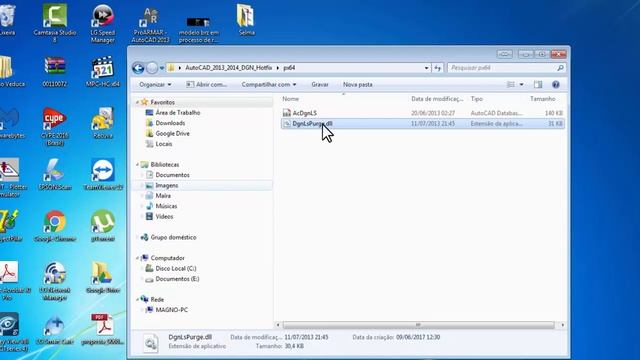Open Documentos (E:) drive
Viewport: 640px width, 360px height.
(x=177, y=279)
